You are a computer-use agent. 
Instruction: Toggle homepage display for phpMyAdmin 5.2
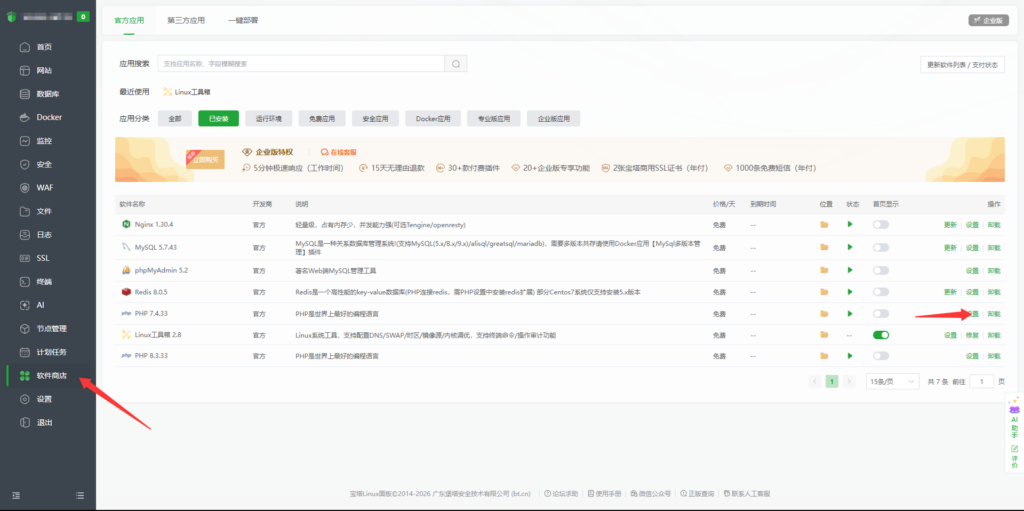881,270
